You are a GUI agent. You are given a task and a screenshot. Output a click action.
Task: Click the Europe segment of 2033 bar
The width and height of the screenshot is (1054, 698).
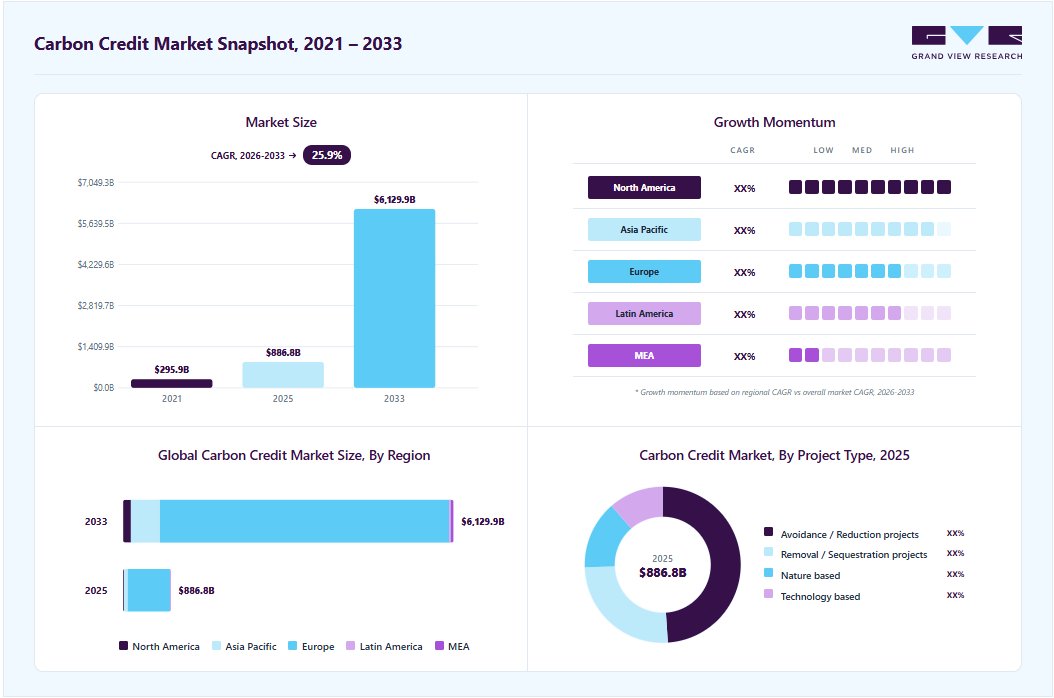(305, 521)
